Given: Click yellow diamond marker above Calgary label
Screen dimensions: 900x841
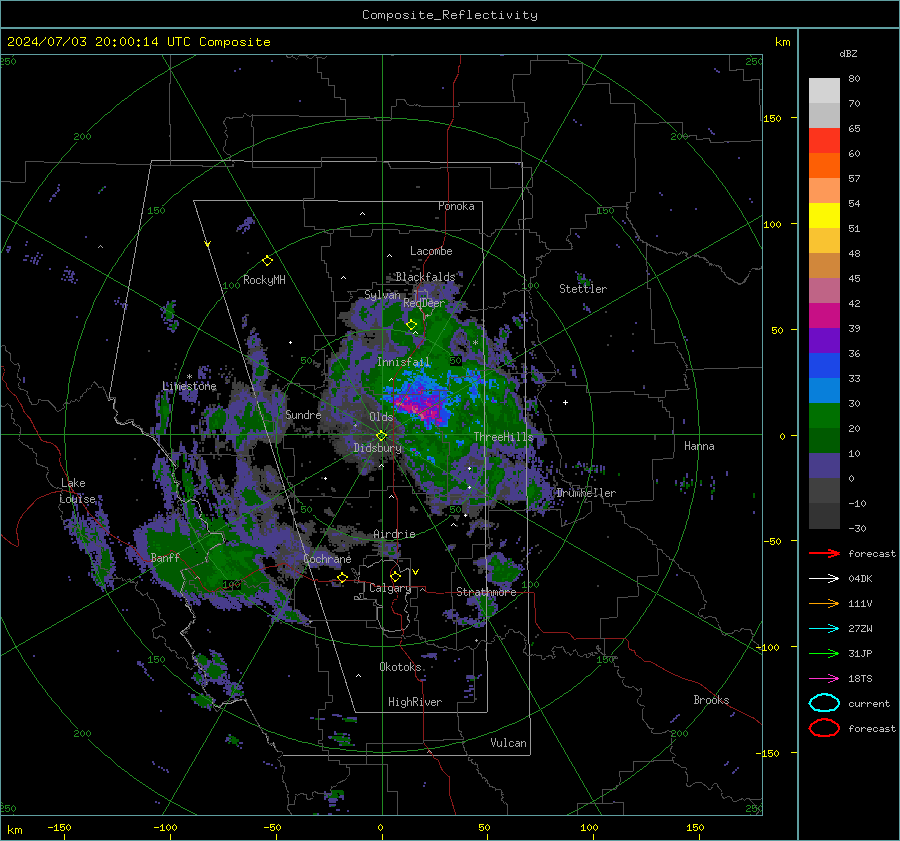Looking at the screenshot, I should (395, 576).
